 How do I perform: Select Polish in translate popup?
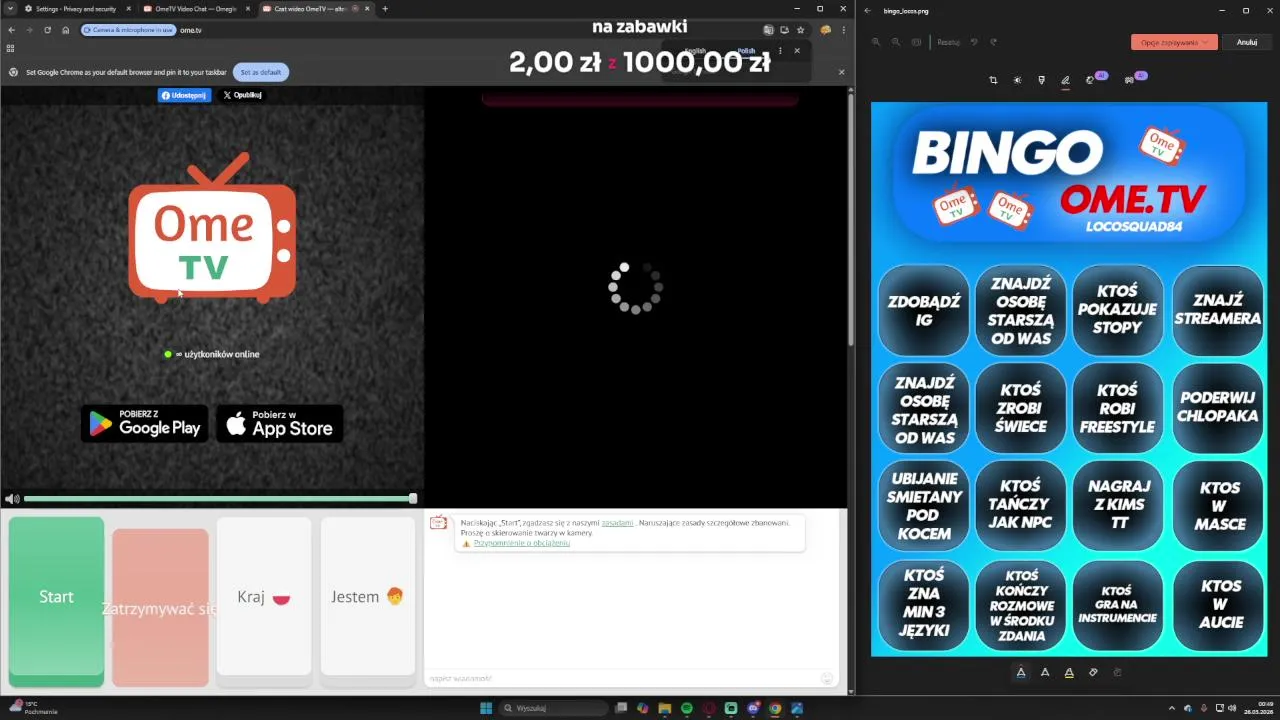click(x=746, y=50)
